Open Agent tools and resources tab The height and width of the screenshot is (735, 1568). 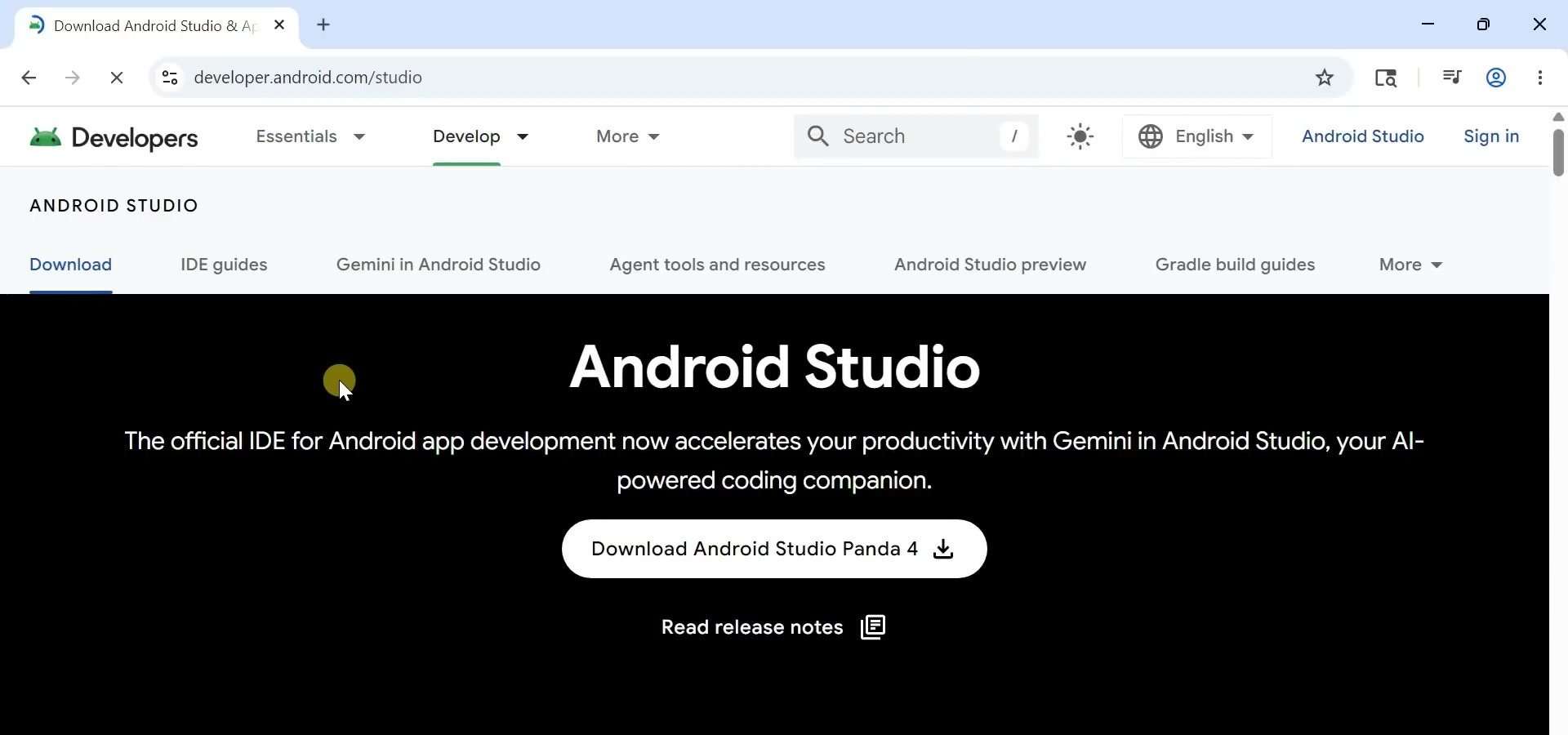coord(717,265)
